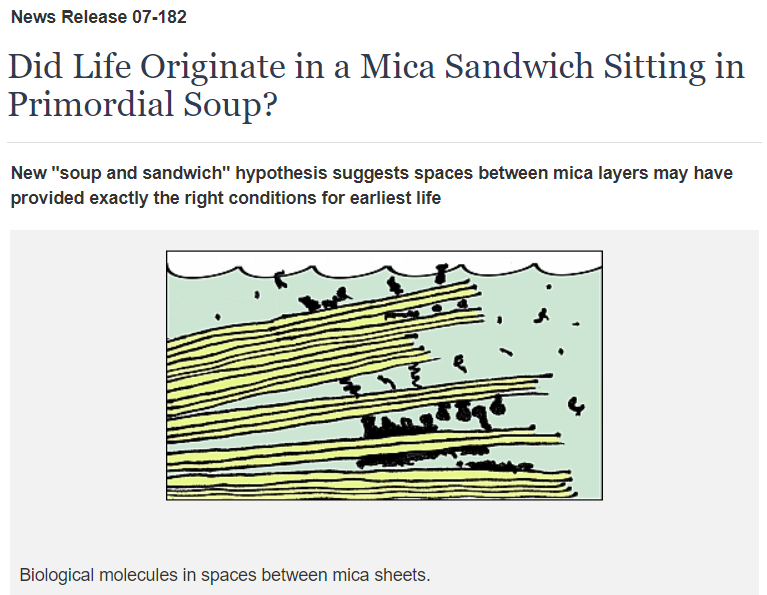Click "Sitting in" at the headline's first line end
The image size is (767, 595).
click(674, 66)
